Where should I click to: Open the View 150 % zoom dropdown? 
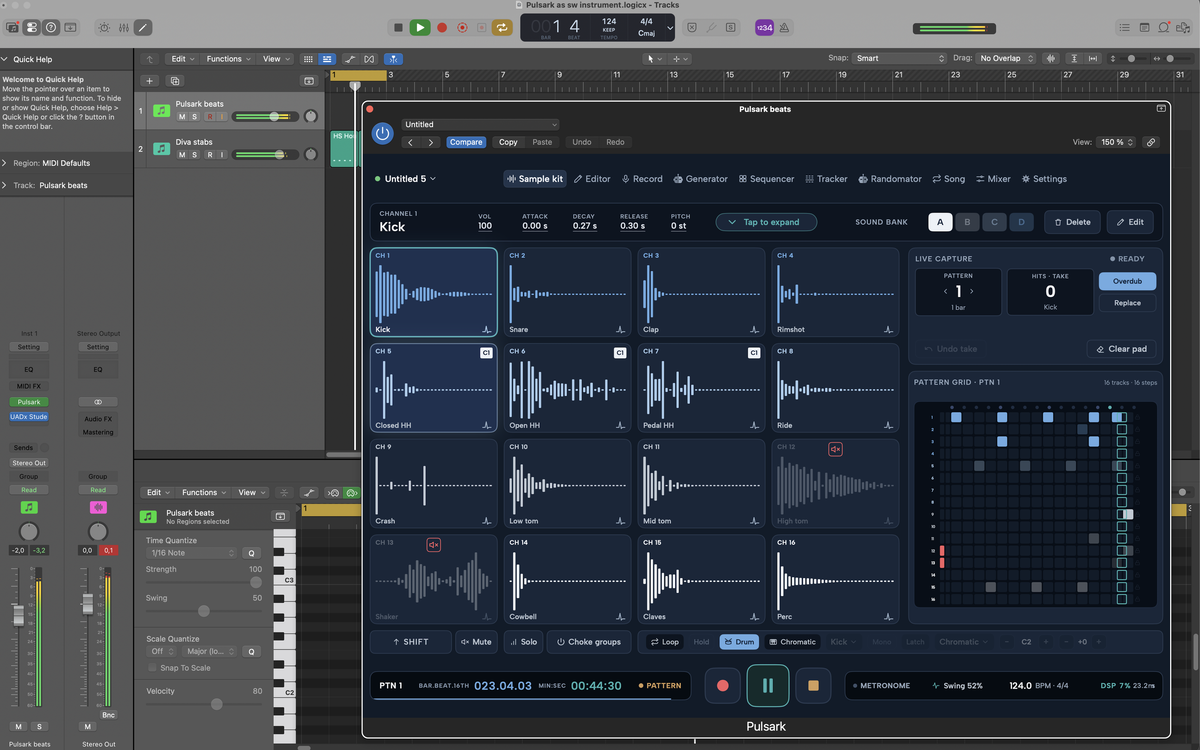click(1118, 142)
